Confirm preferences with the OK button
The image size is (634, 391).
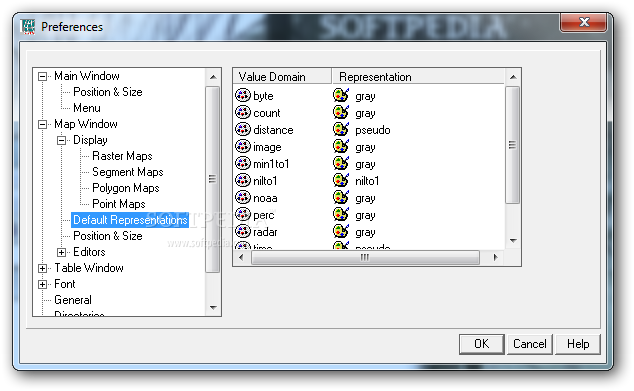(x=482, y=344)
